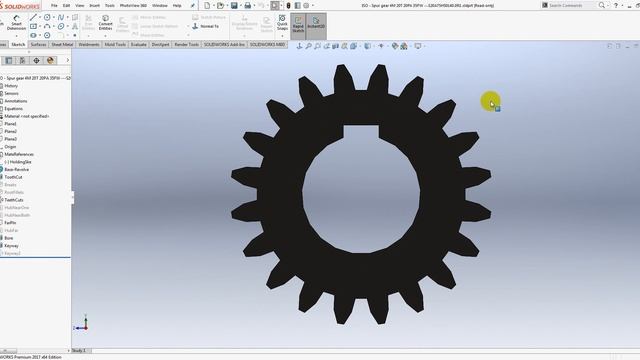The height and width of the screenshot is (360, 640).
Task: Click the Edit Appearance icon
Action: pos(395,46)
